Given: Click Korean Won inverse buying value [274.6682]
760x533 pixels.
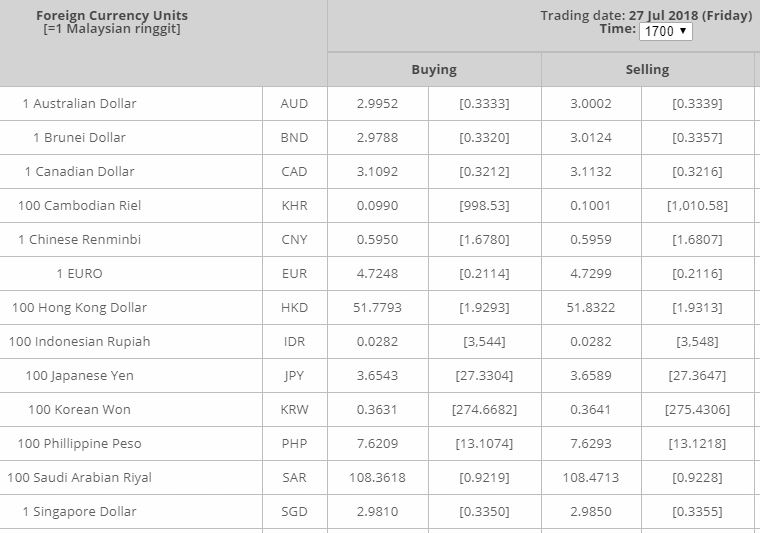Looking at the screenshot, I should tap(484, 409).
